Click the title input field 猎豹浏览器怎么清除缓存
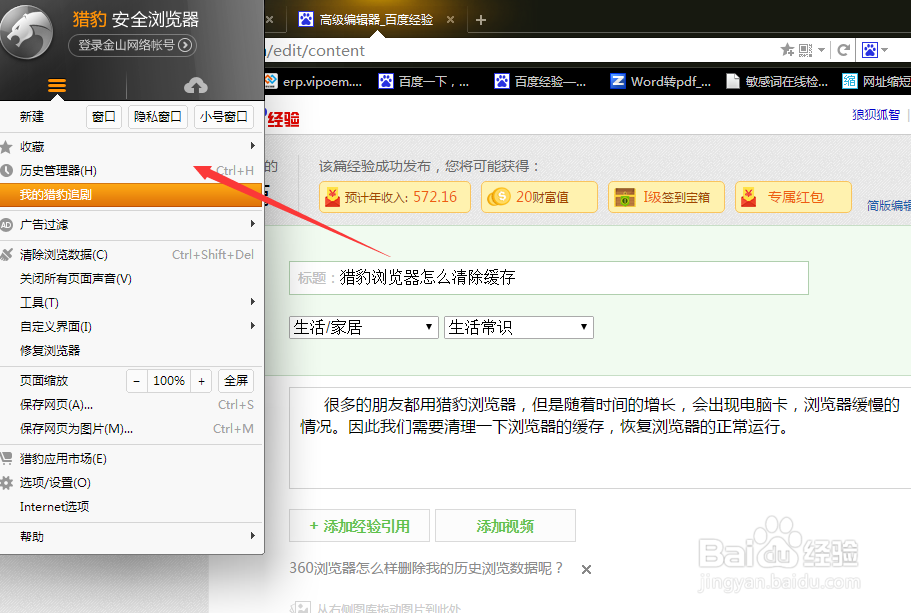 click(x=548, y=278)
